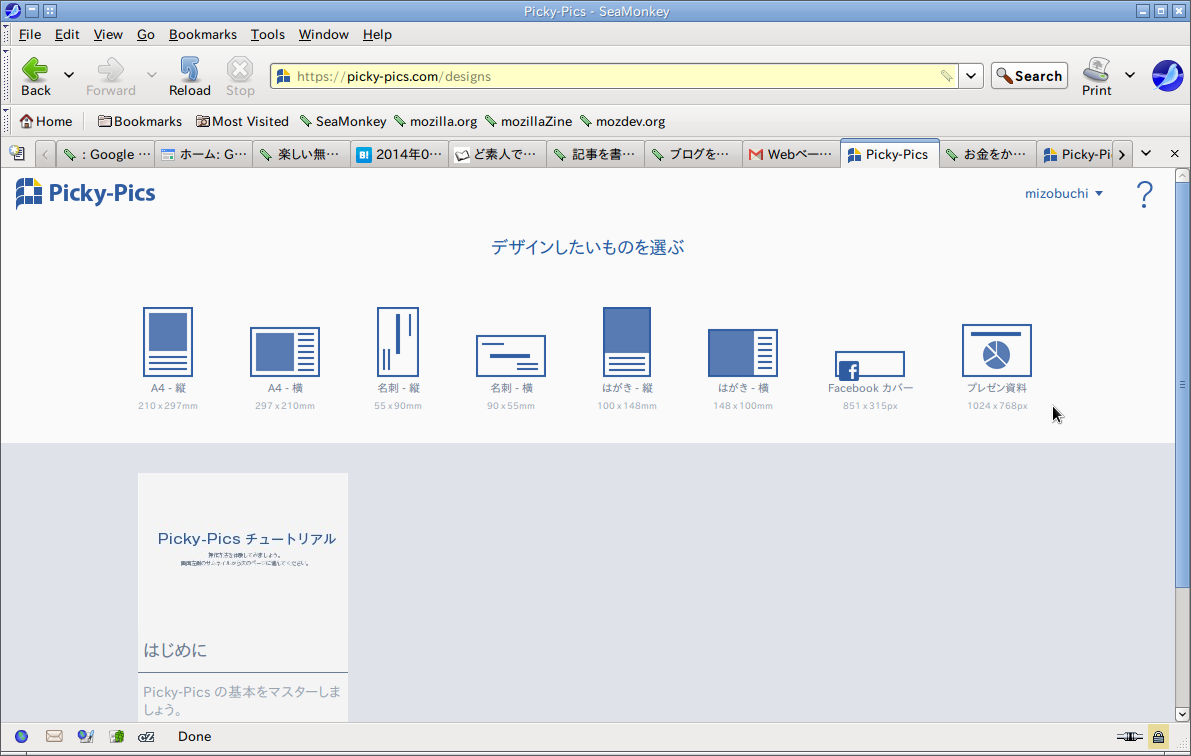Select the A4 portrait (A4 - 縦) design icon
Screen dimensions: 1191x756
(168, 342)
